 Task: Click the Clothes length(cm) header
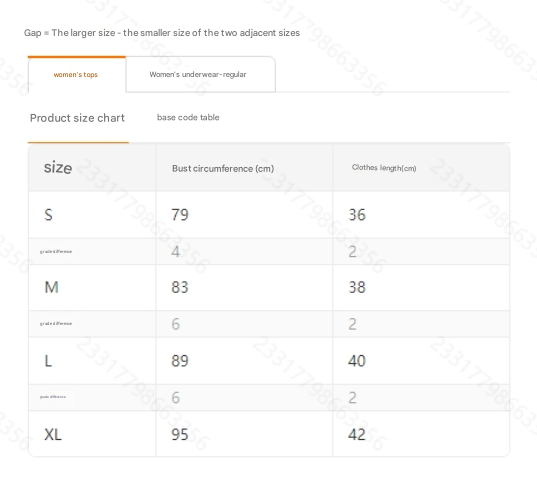(384, 168)
